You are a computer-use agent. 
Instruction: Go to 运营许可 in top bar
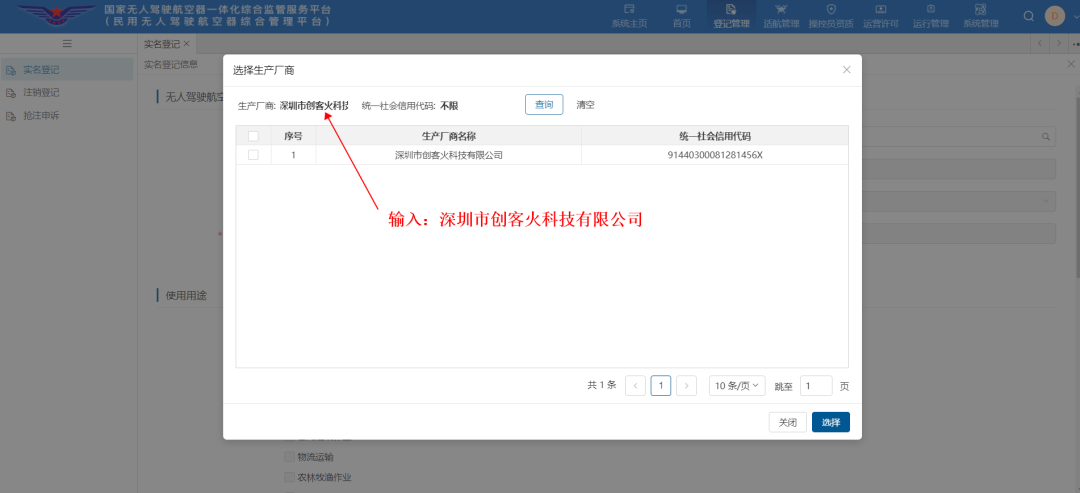pos(880,15)
